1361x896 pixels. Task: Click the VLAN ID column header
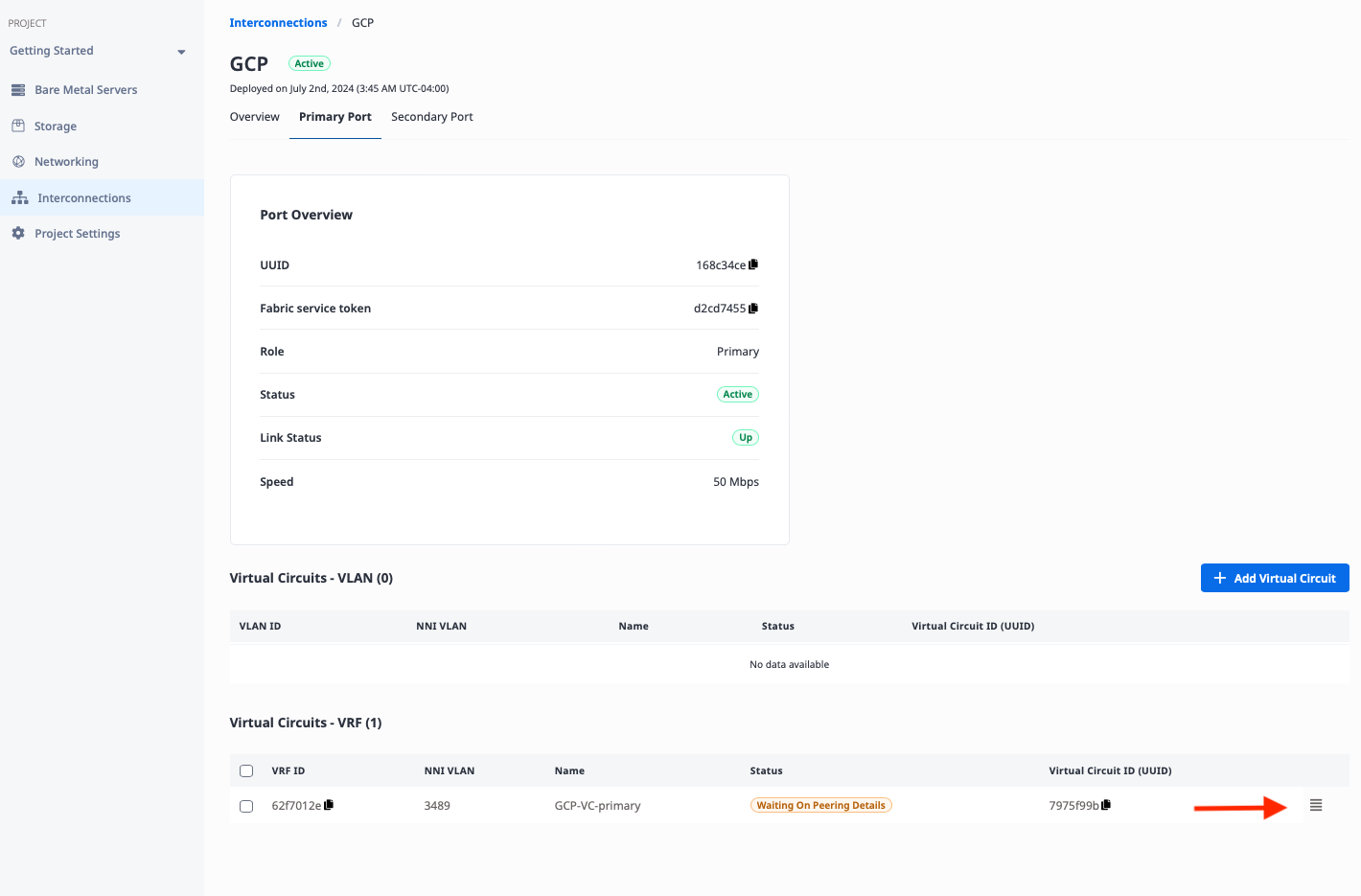[x=260, y=627]
